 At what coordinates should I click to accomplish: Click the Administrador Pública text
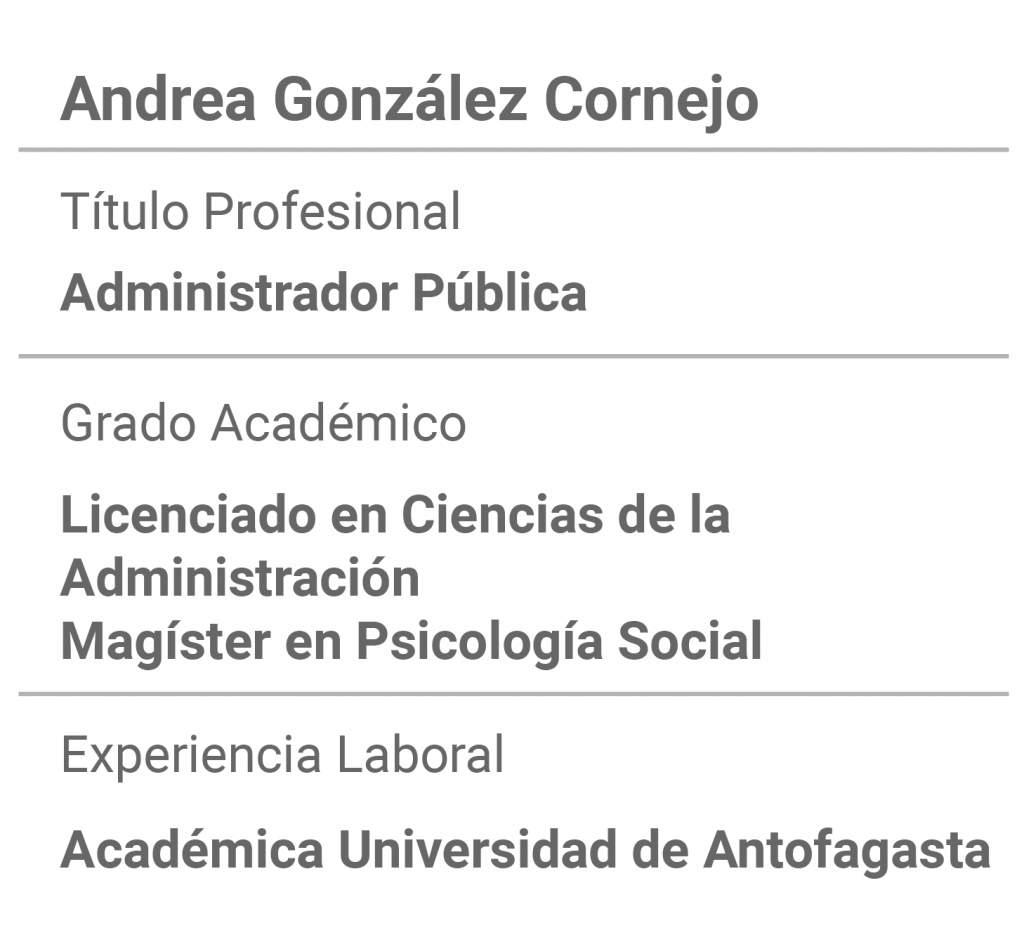point(323,293)
